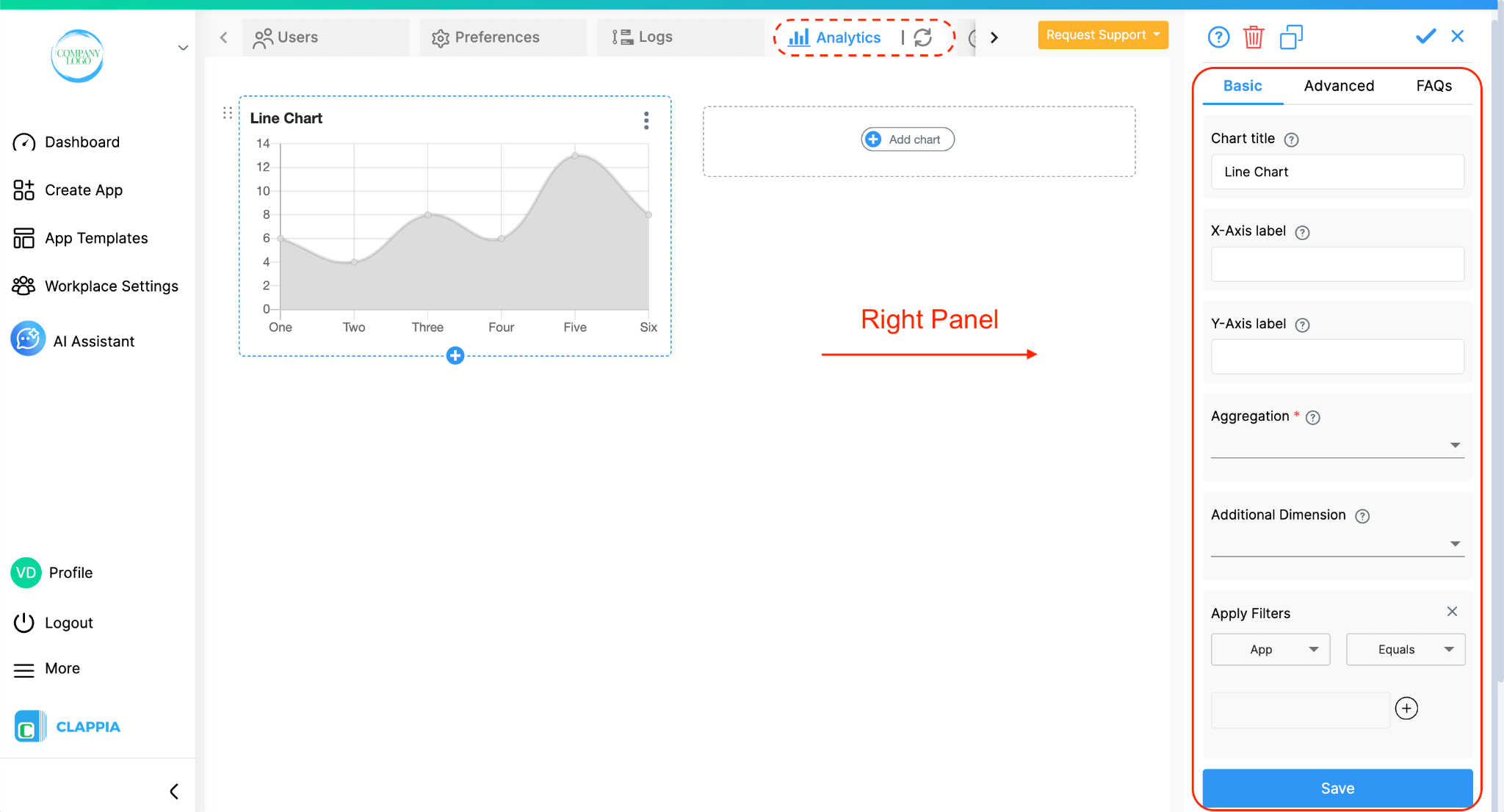The image size is (1504, 812).
Task: Select the Dashboard sidebar icon
Action: pyautogui.click(x=23, y=142)
